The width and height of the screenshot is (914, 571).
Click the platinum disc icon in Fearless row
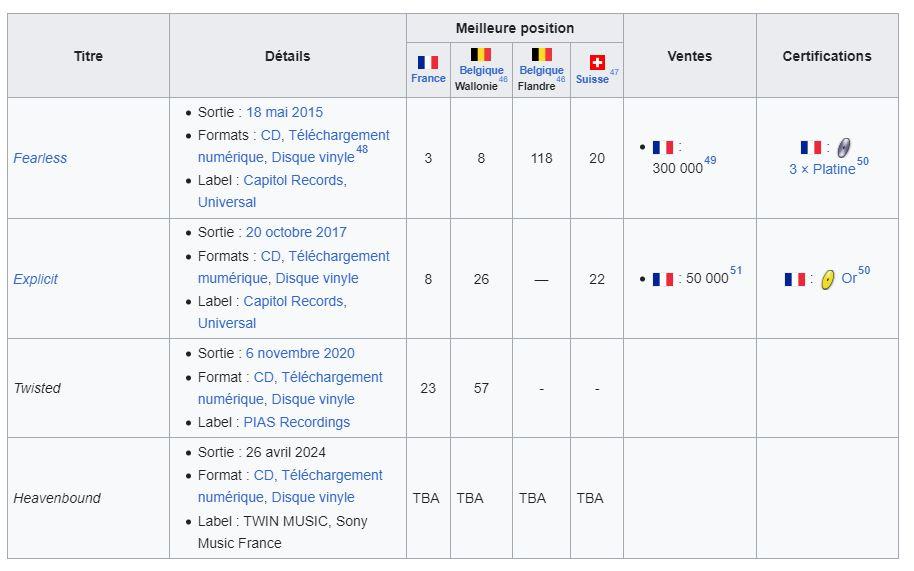(843, 148)
